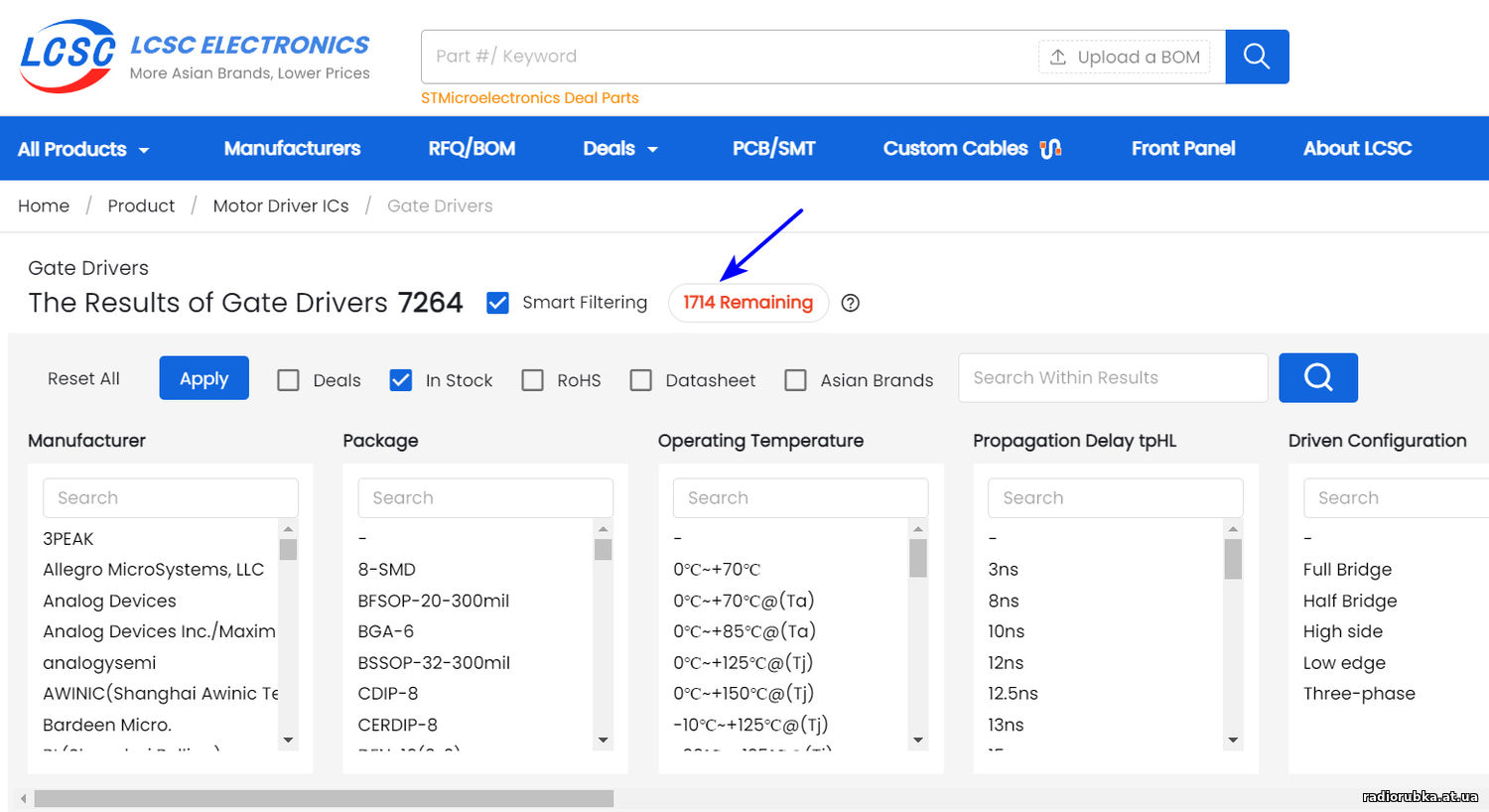Viewport: 1489px width, 812px height.
Task: Click the Package list scrollbar thumb
Action: tap(604, 549)
